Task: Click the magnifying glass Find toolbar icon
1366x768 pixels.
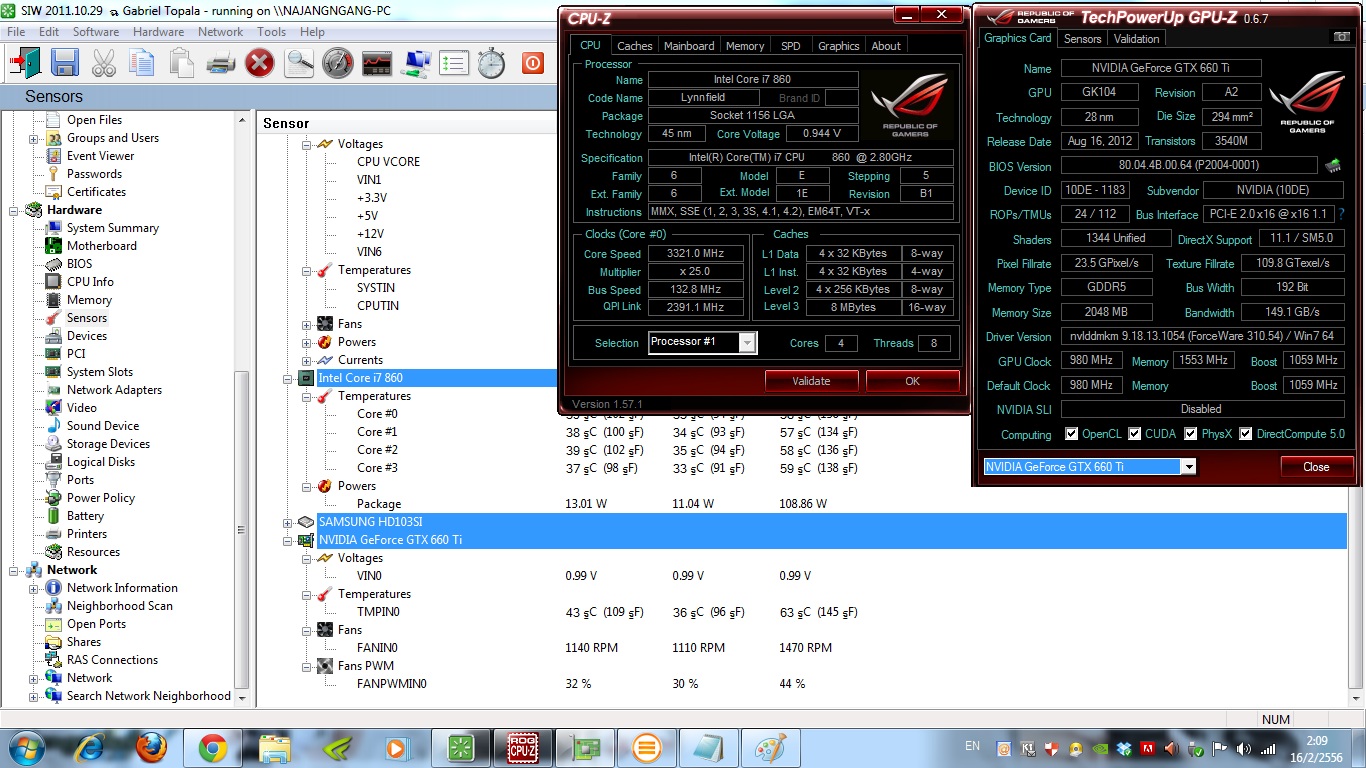Action: pos(299,63)
